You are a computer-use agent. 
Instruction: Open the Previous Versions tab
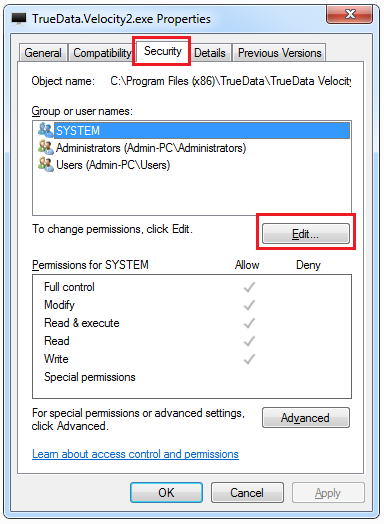pos(279,53)
